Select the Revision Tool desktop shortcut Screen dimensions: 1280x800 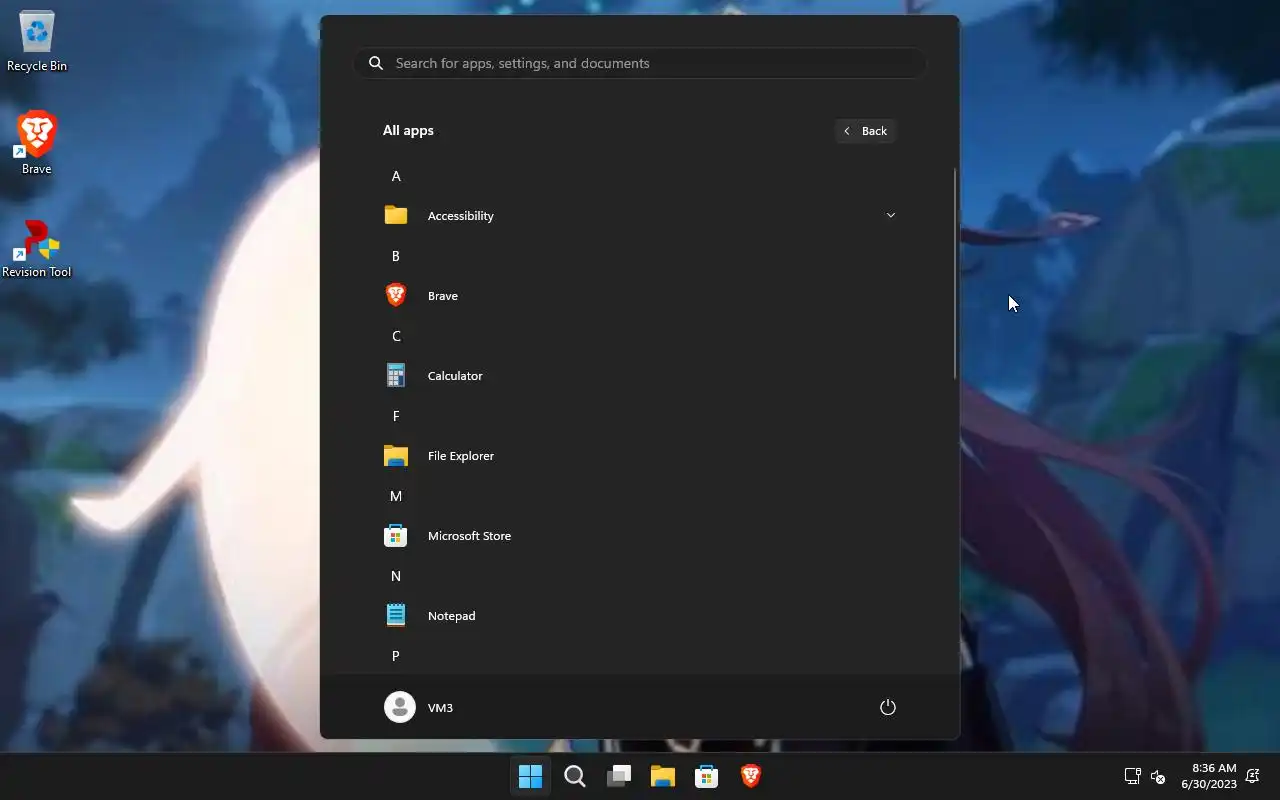pos(37,249)
